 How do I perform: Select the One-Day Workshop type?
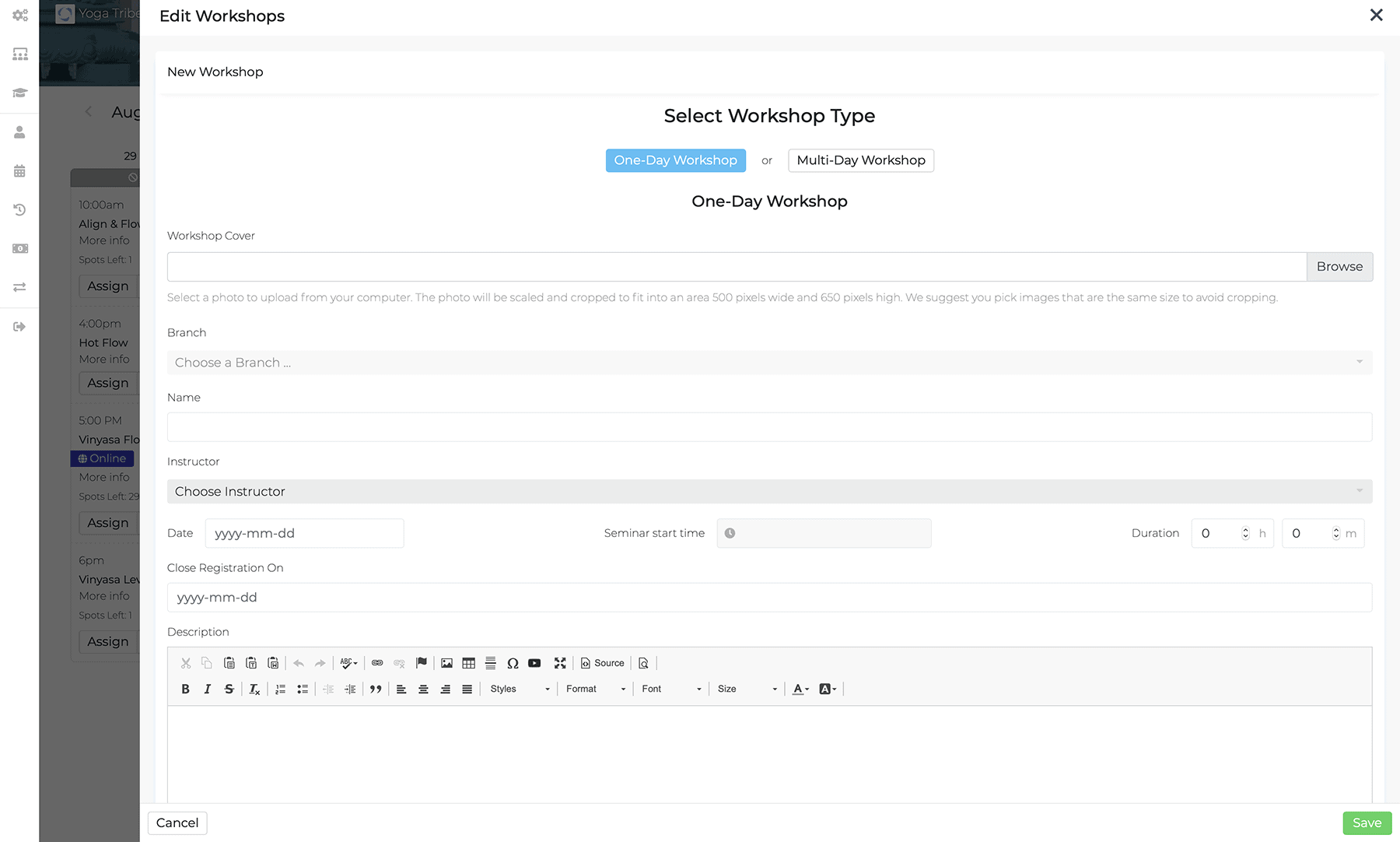click(x=676, y=160)
